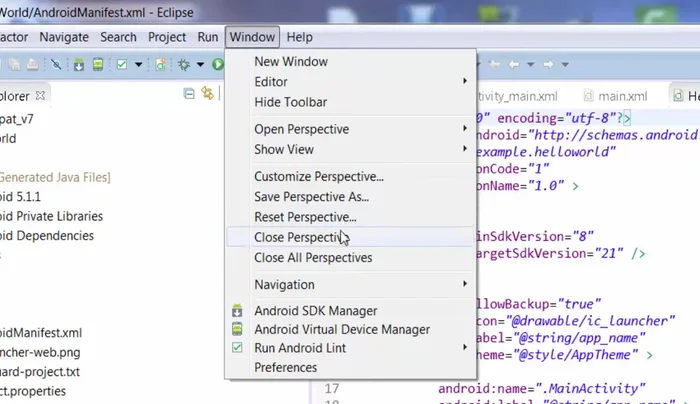Click the Android Virtual Device Manager toolbar icon

tap(98, 65)
